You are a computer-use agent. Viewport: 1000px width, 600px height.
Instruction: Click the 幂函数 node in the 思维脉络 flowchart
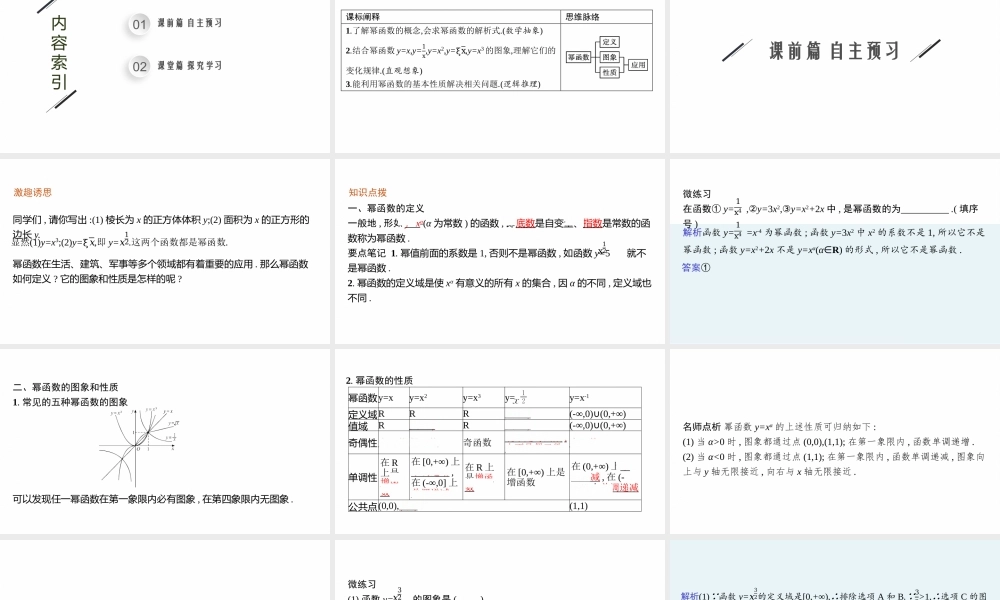pos(579,57)
